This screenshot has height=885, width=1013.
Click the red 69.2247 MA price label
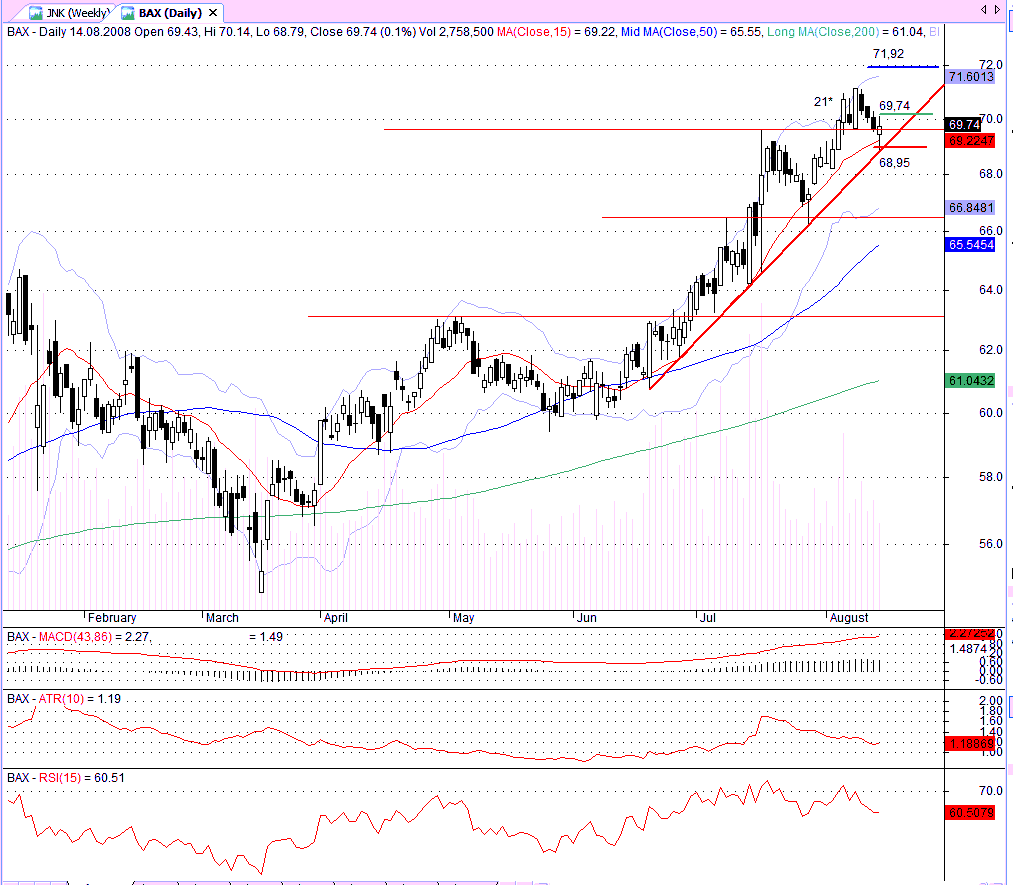point(970,140)
